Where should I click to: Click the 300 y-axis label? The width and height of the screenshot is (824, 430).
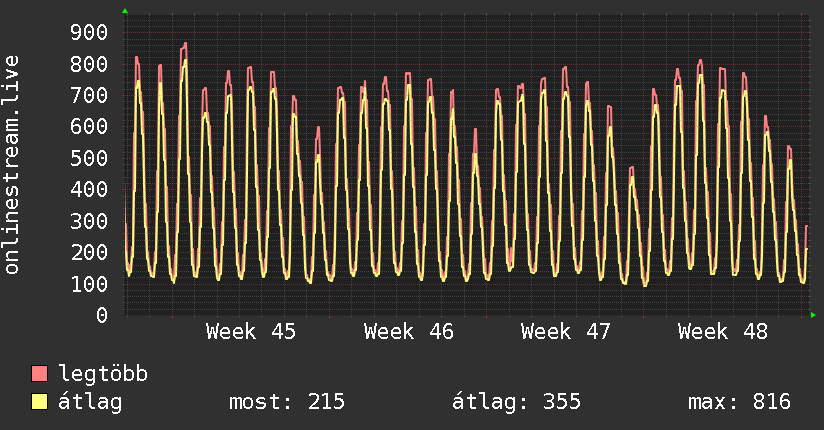tap(89, 221)
